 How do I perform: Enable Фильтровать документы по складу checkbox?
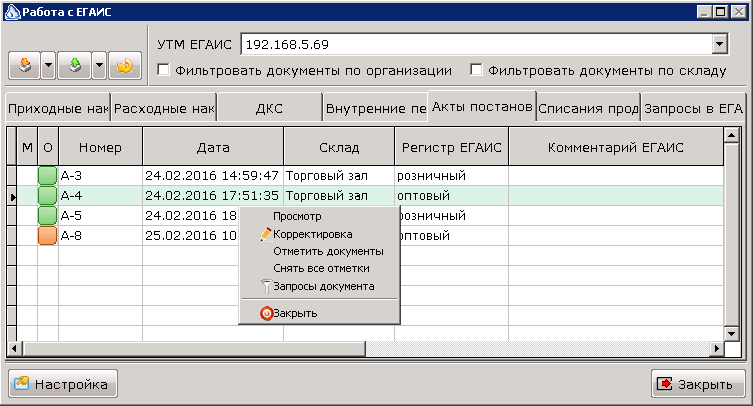coord(476,70)
